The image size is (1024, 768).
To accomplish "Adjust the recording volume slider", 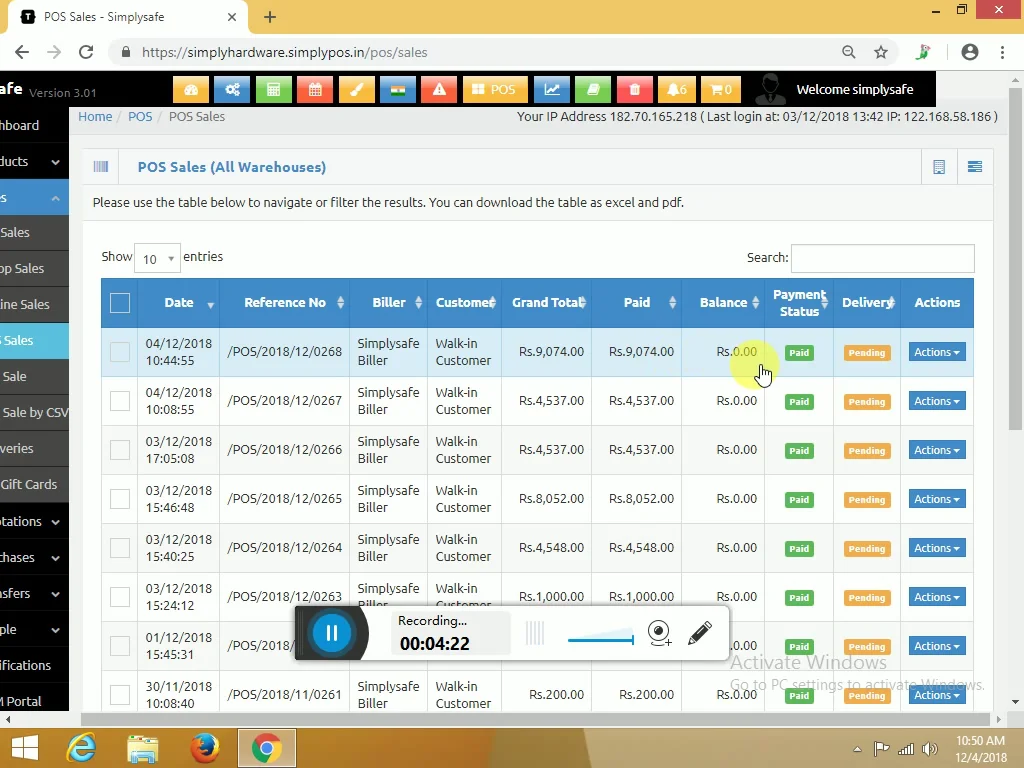I will click(x=601, y=638).
